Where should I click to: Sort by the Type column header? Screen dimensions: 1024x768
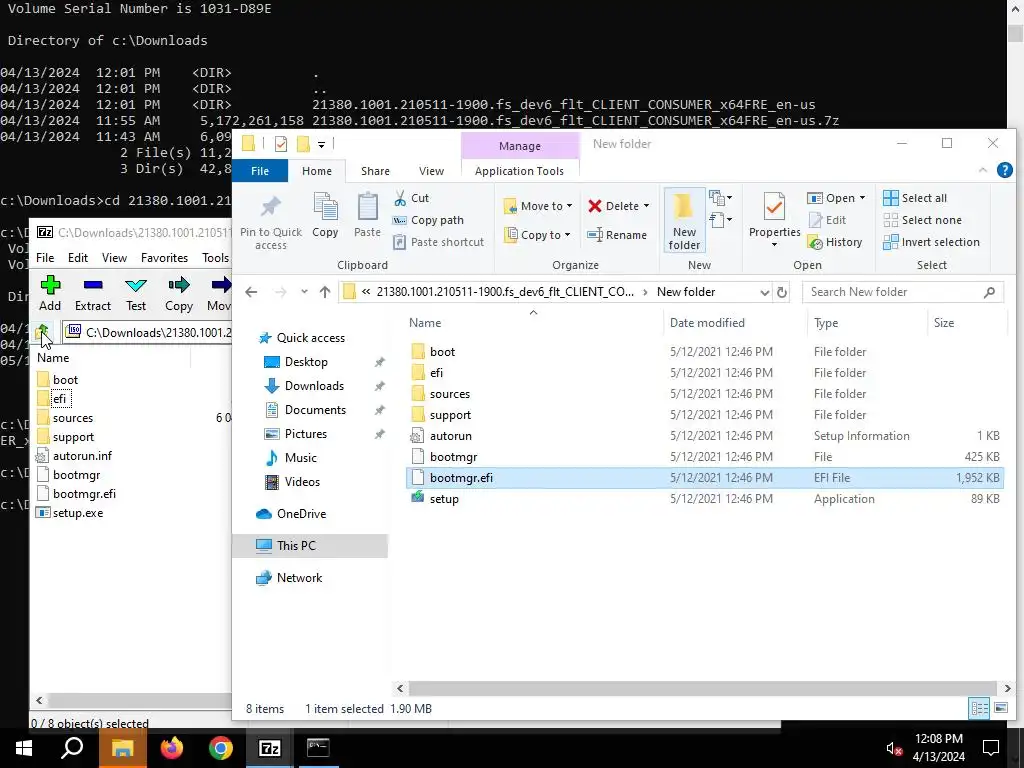826,323
